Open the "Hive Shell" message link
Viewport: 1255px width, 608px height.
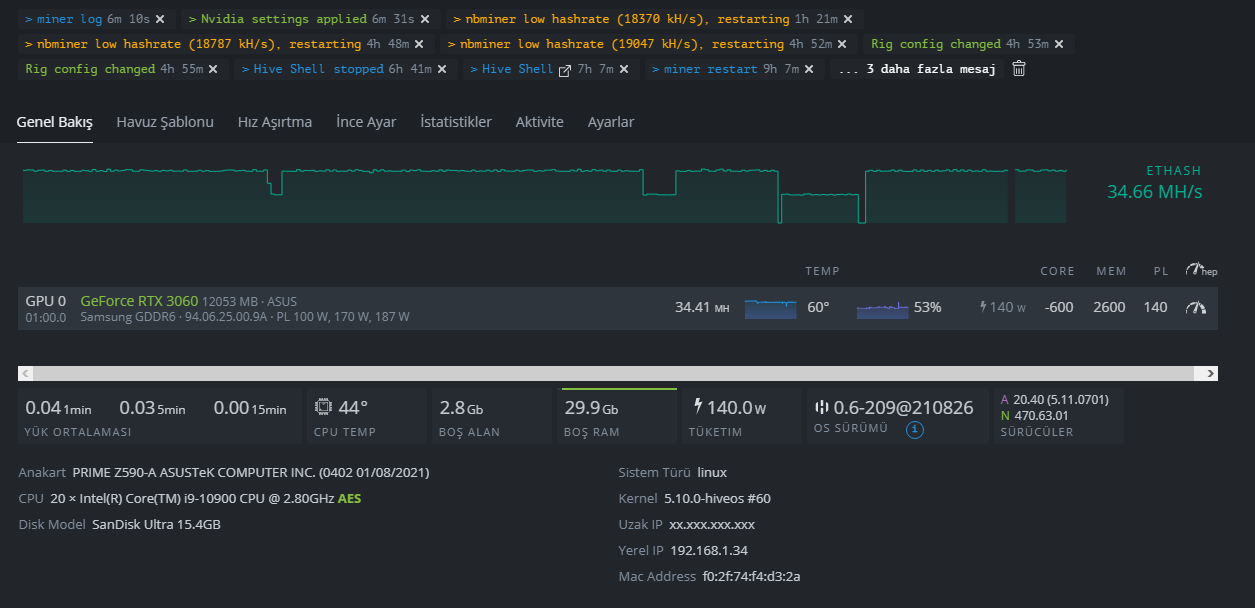[x=516, y=69]
